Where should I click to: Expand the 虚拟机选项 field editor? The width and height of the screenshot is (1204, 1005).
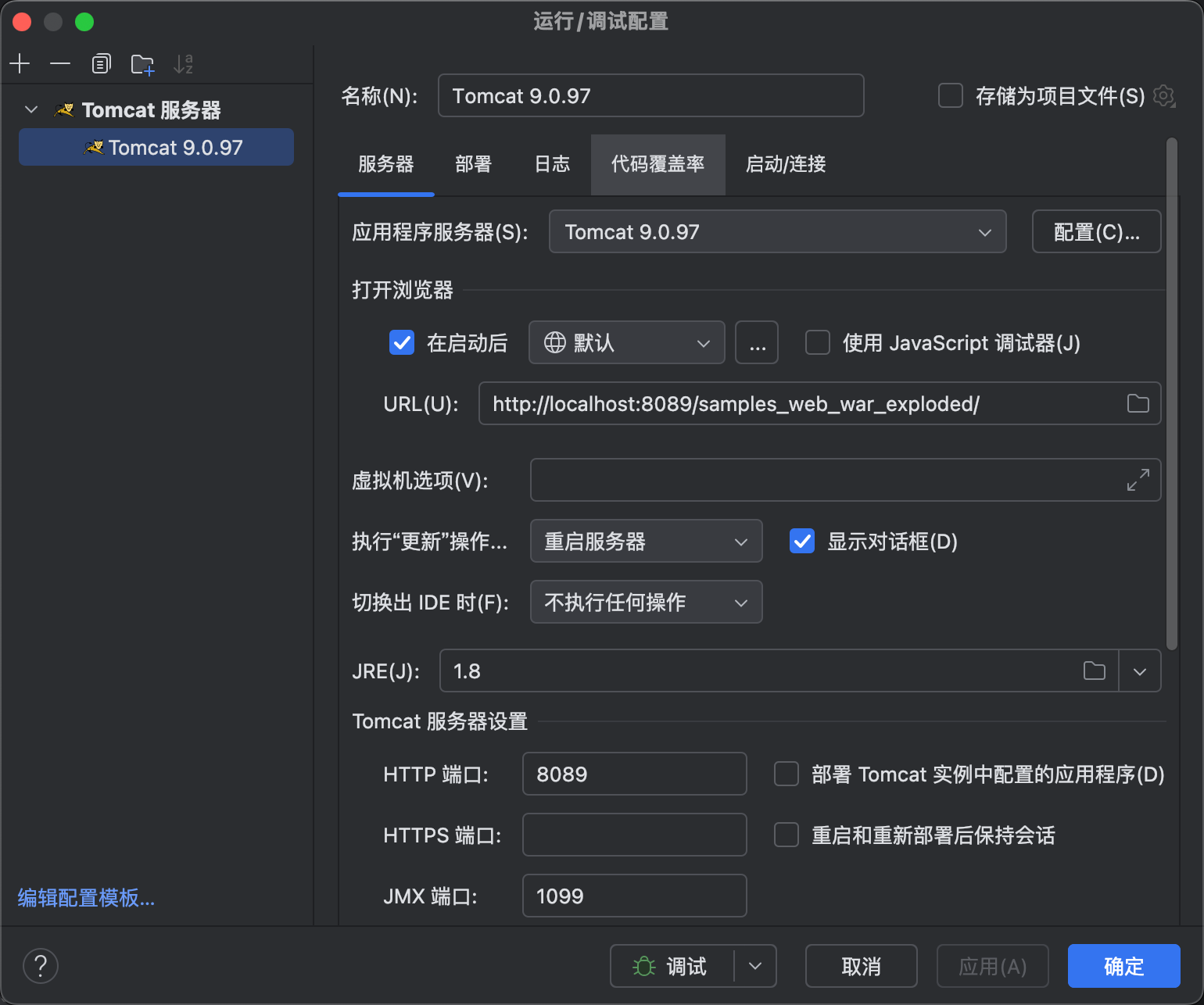(1138, 480)
